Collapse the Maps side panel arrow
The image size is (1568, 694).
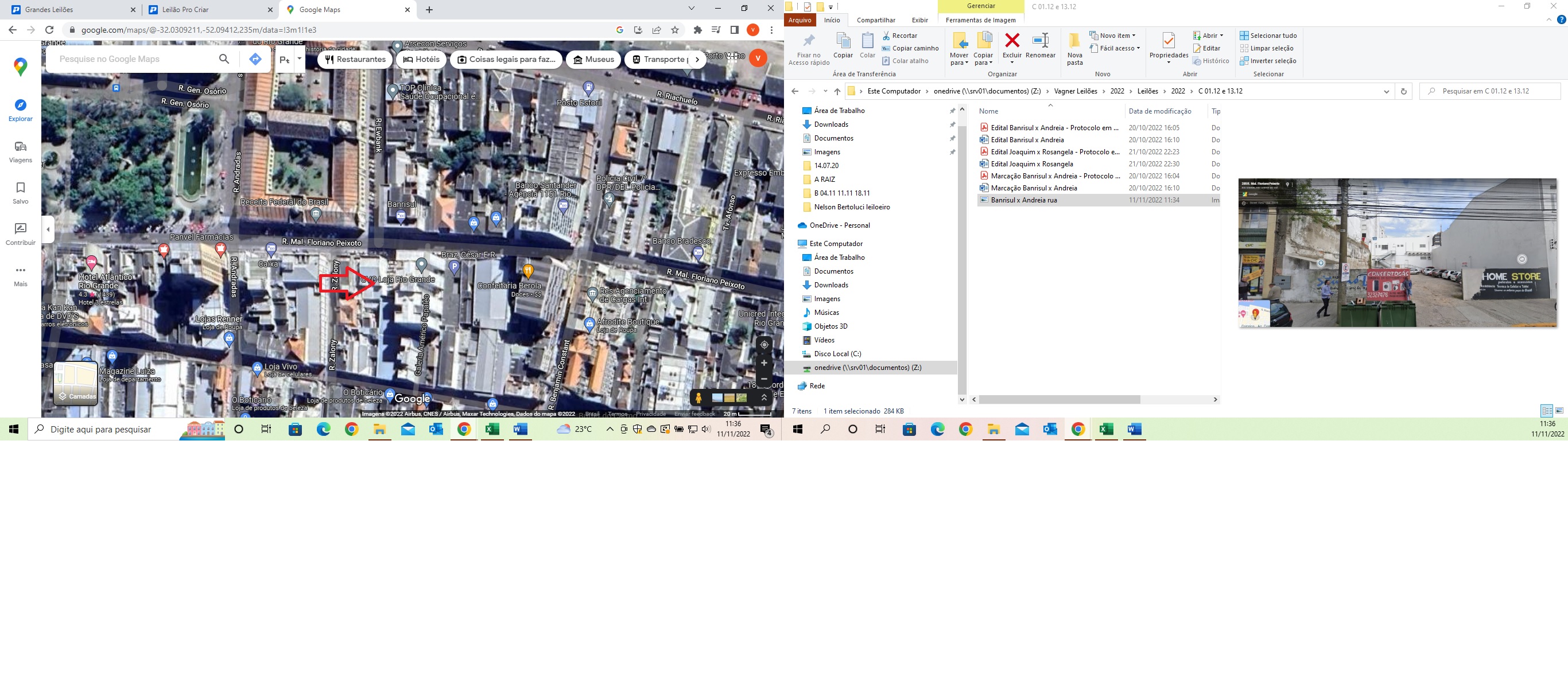pyautogui.click(x=48, y=229)
